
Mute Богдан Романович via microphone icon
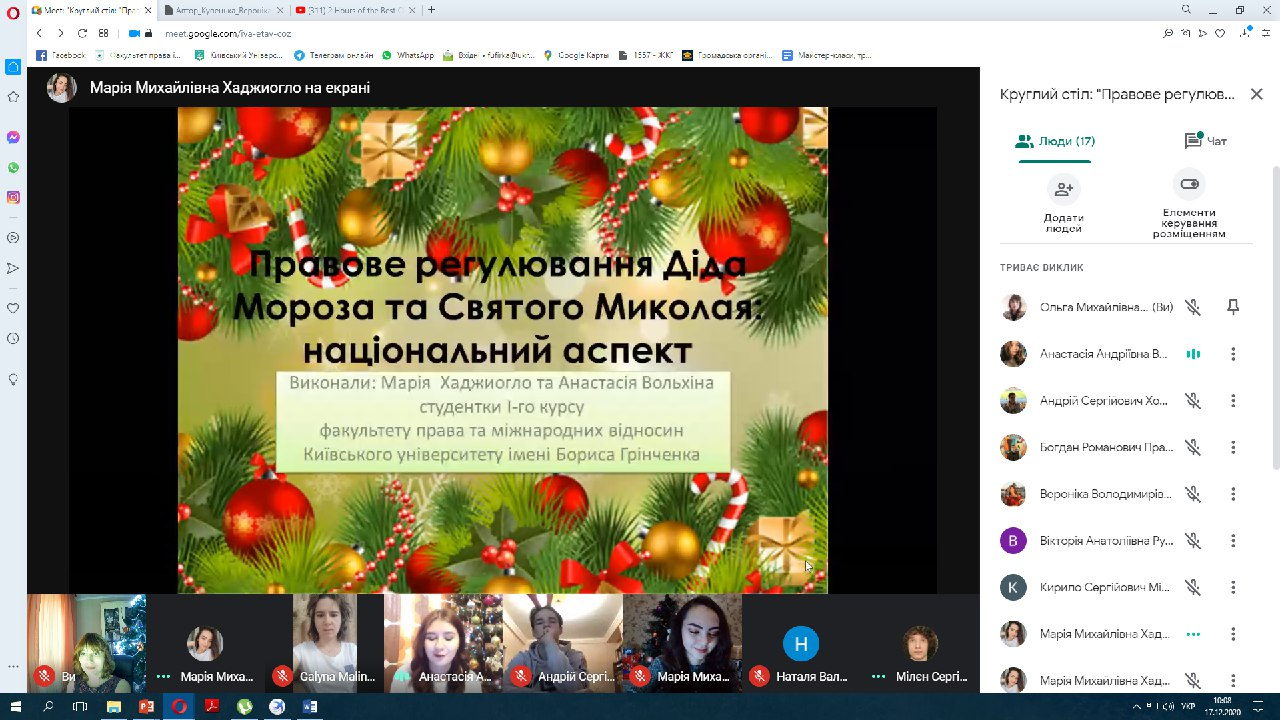(x=1192, y=448)
